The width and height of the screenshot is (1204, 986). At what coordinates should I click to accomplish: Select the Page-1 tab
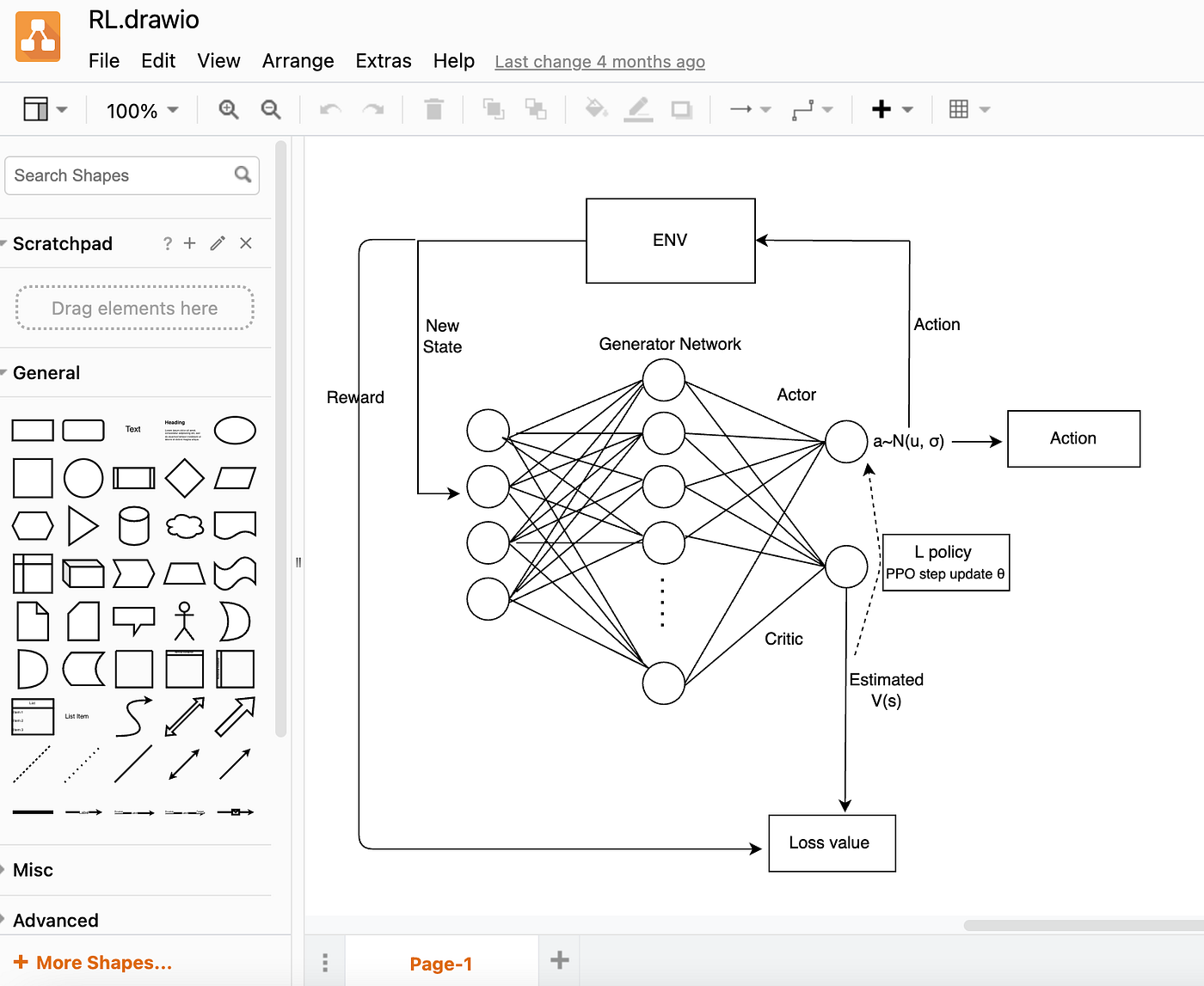point(440,963)
